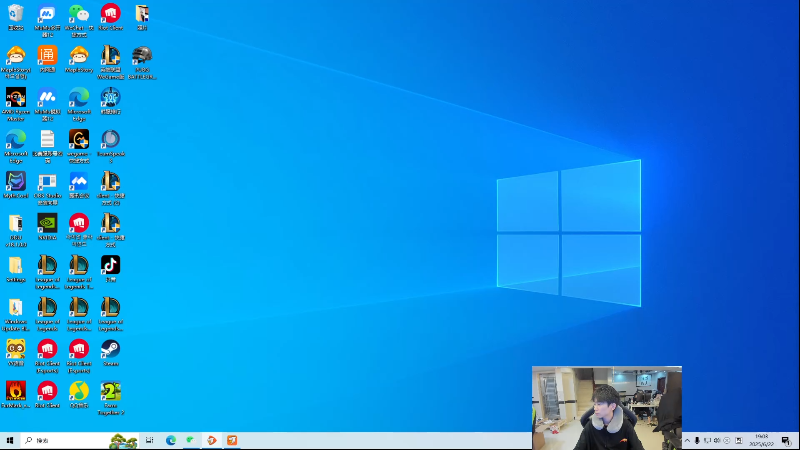Open OBS Studio desktop shortcut
The image size is (800, 450).
click(x=47, y=188)
